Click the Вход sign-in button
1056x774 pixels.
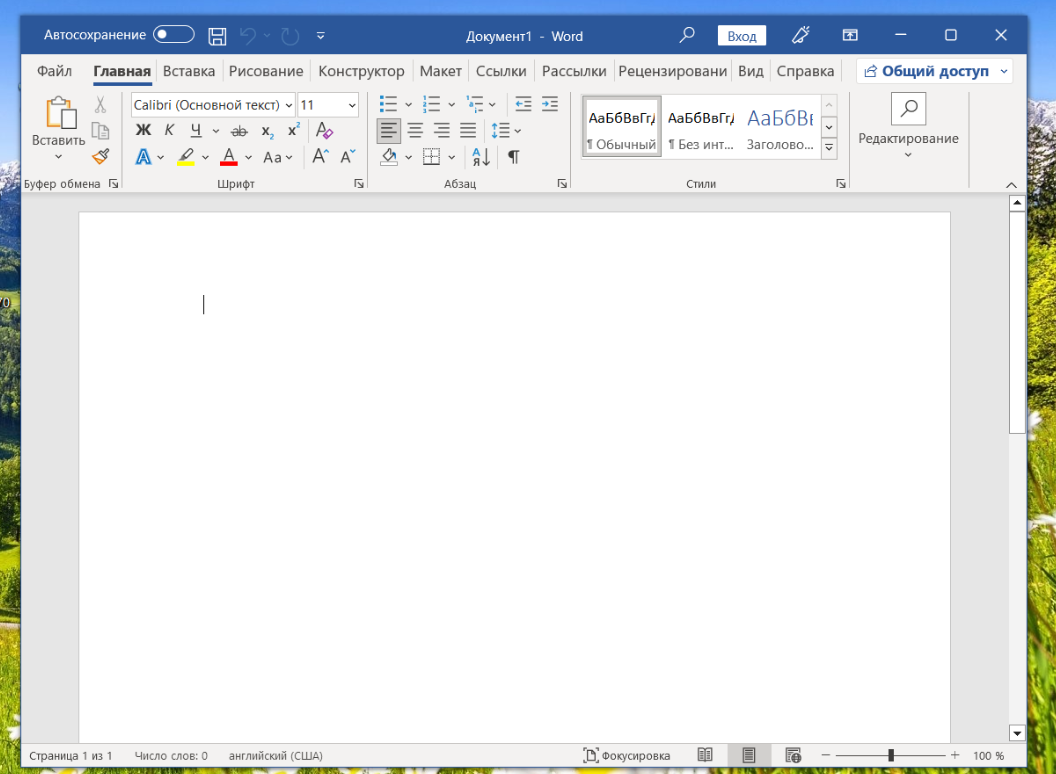pyautogui.click(x=741, y=36)
